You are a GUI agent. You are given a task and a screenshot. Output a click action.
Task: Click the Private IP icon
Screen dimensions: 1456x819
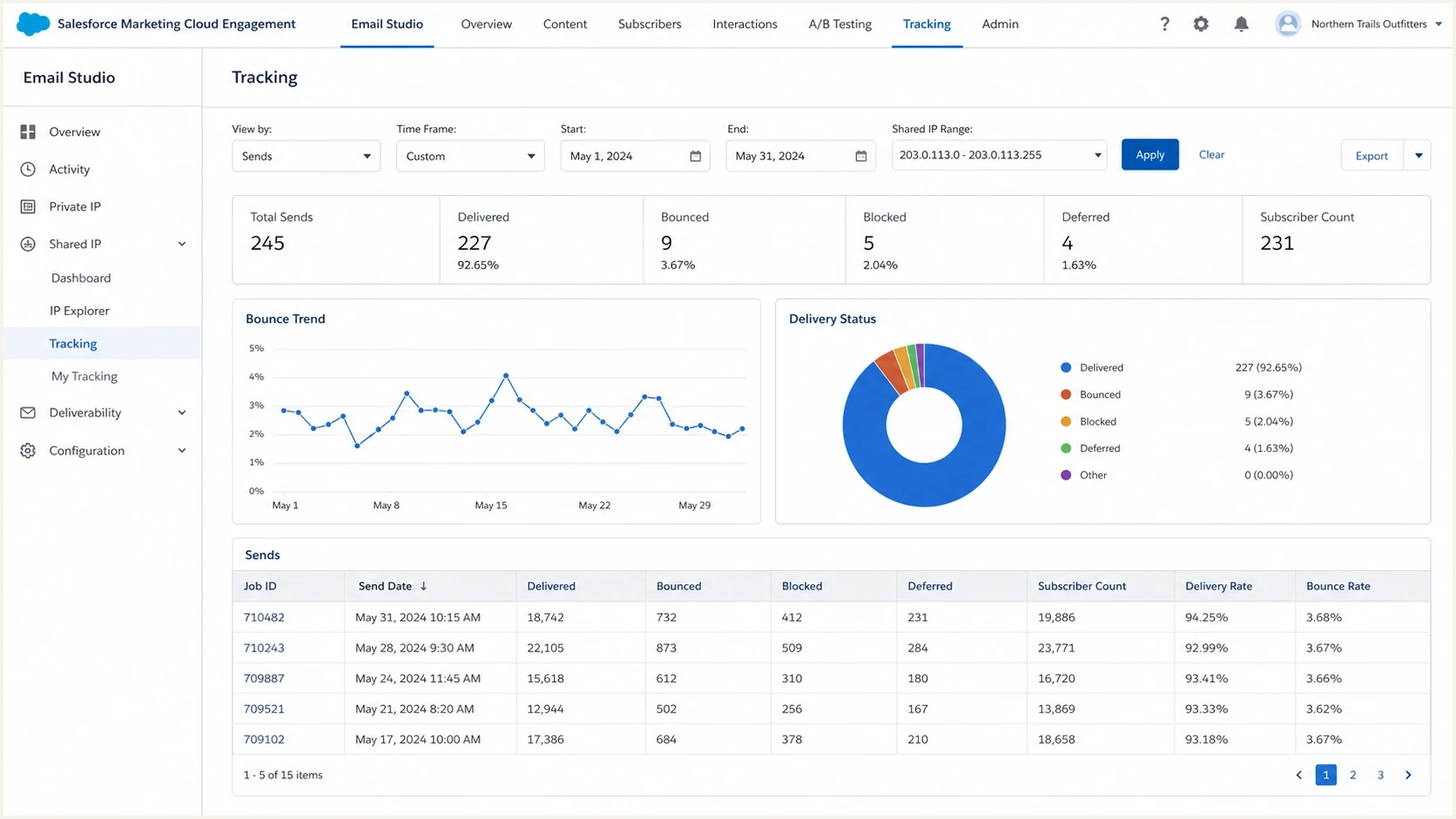(x=28, y=206)
